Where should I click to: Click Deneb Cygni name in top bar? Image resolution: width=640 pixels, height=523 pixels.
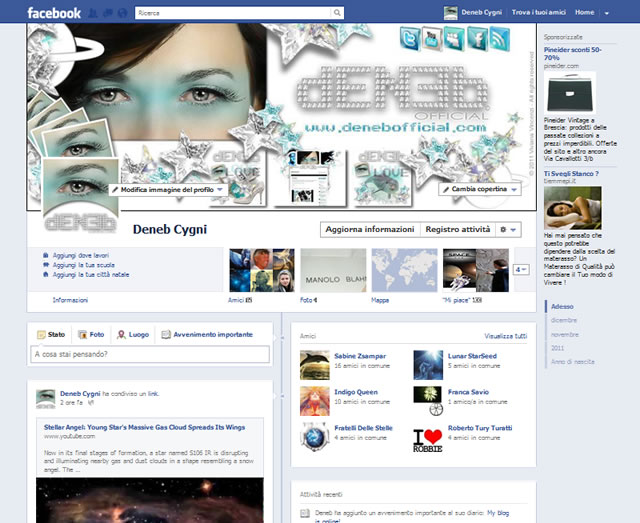(x=482, y=13)
